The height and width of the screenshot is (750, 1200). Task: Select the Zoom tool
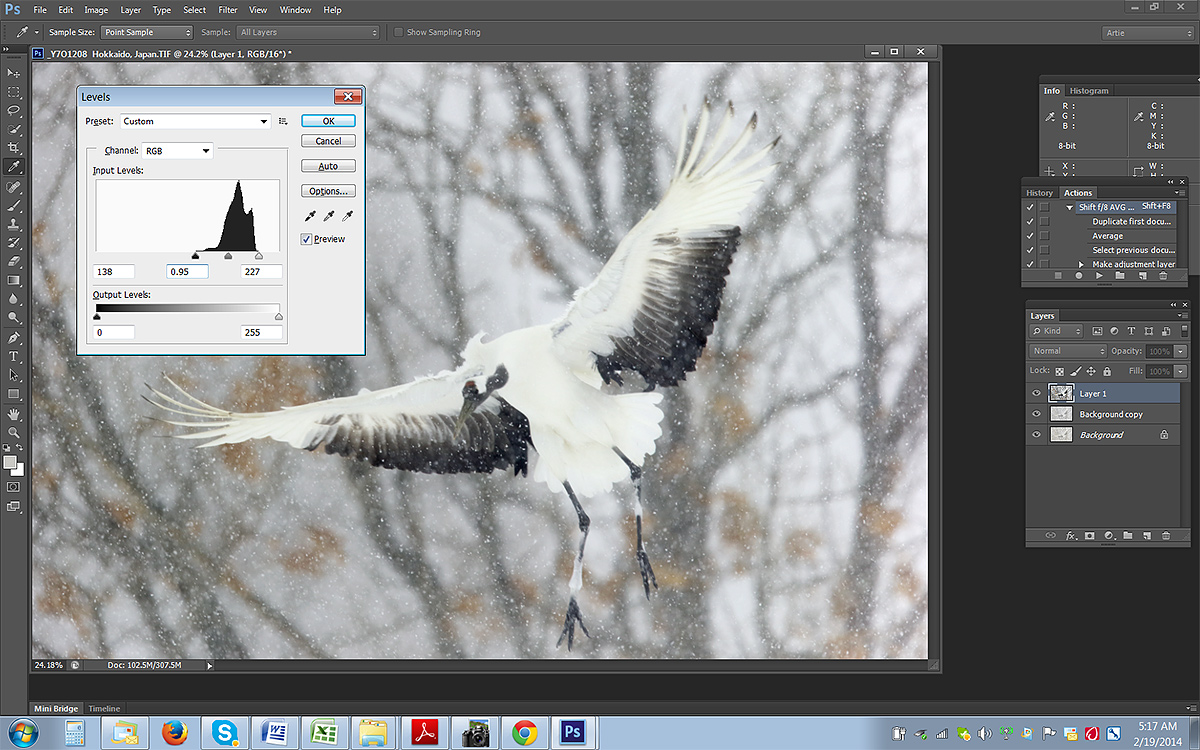click(14, 432)
